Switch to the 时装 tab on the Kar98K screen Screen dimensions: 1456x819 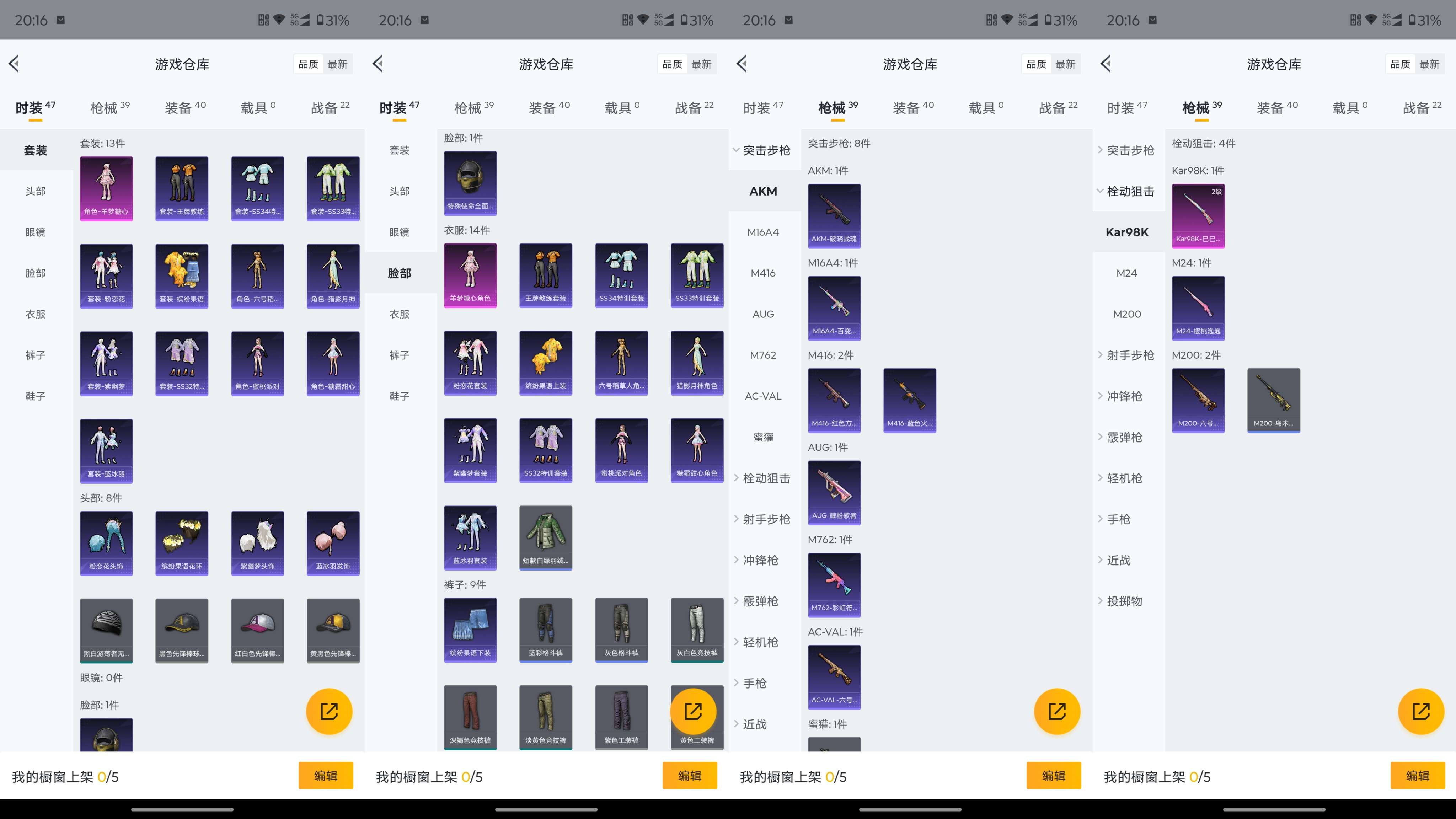point(1127,107)
